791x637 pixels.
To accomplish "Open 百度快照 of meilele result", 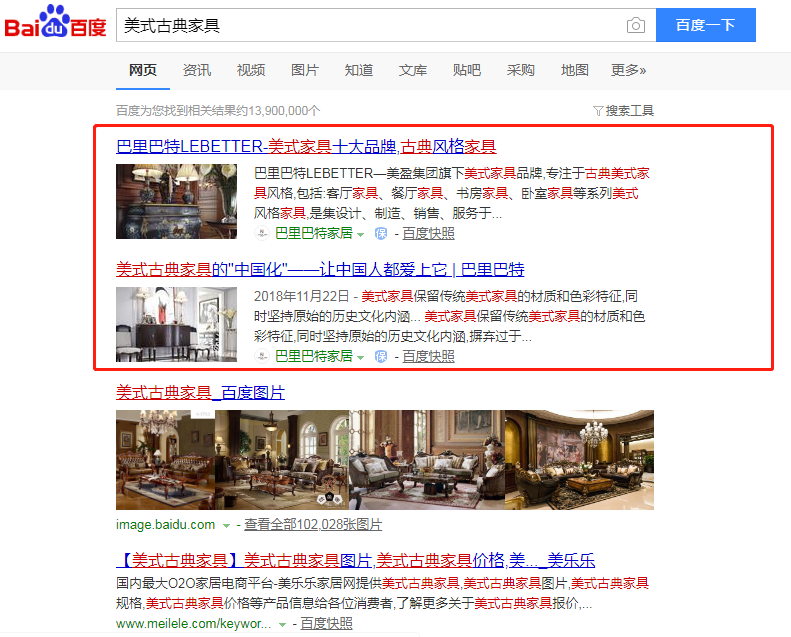I will pyautogui.click(x=326, y=623).
